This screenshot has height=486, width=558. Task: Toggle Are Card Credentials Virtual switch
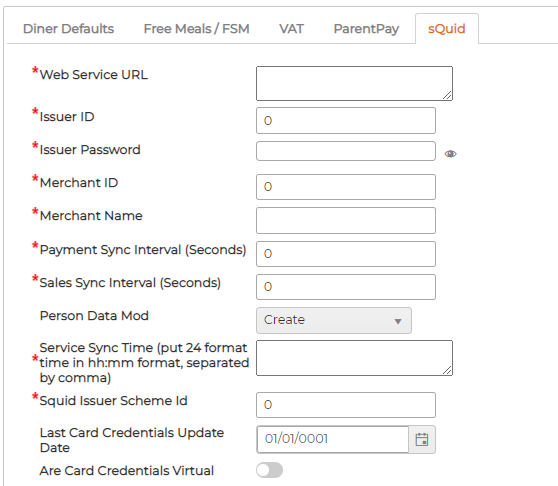click(269, 470)
